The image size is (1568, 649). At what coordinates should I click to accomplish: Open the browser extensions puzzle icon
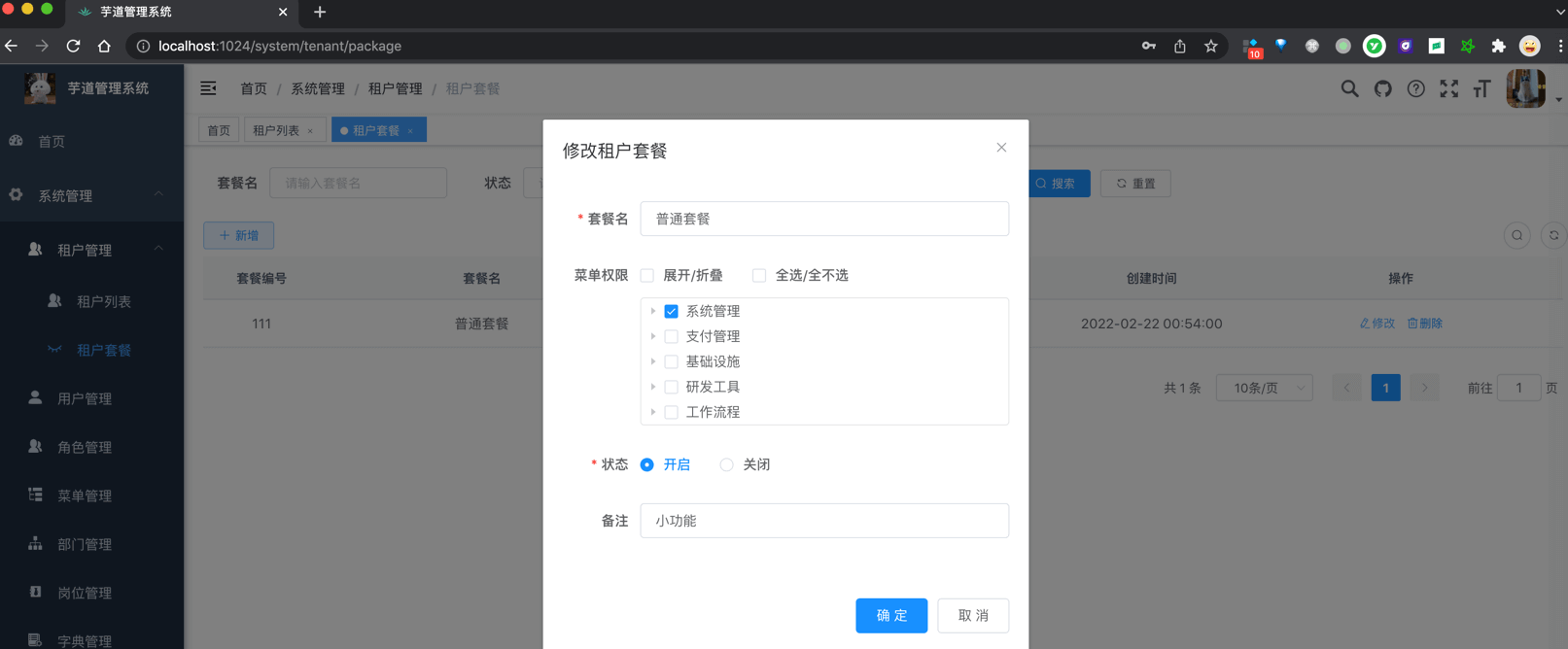pos(1498,46)
